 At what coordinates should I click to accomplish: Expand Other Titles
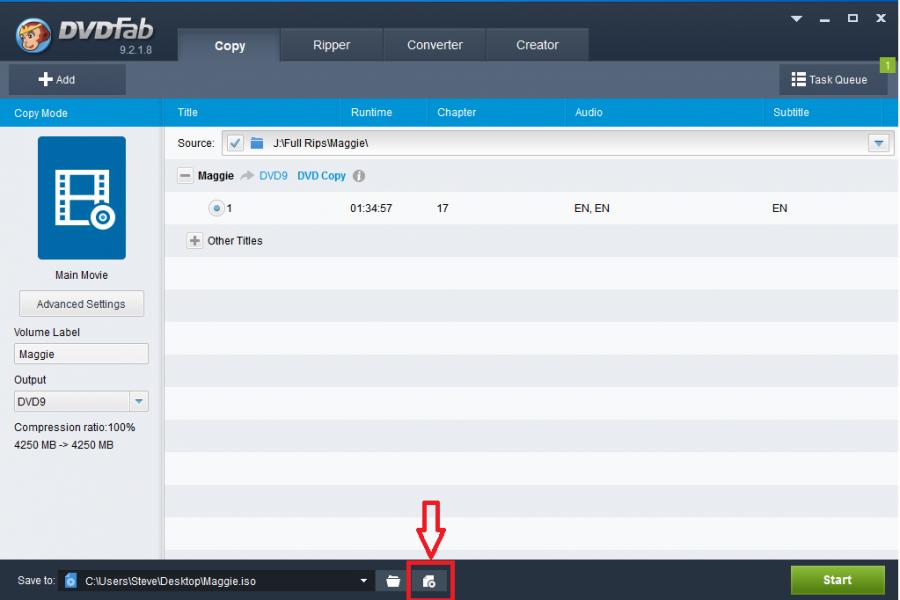(195, 241)
